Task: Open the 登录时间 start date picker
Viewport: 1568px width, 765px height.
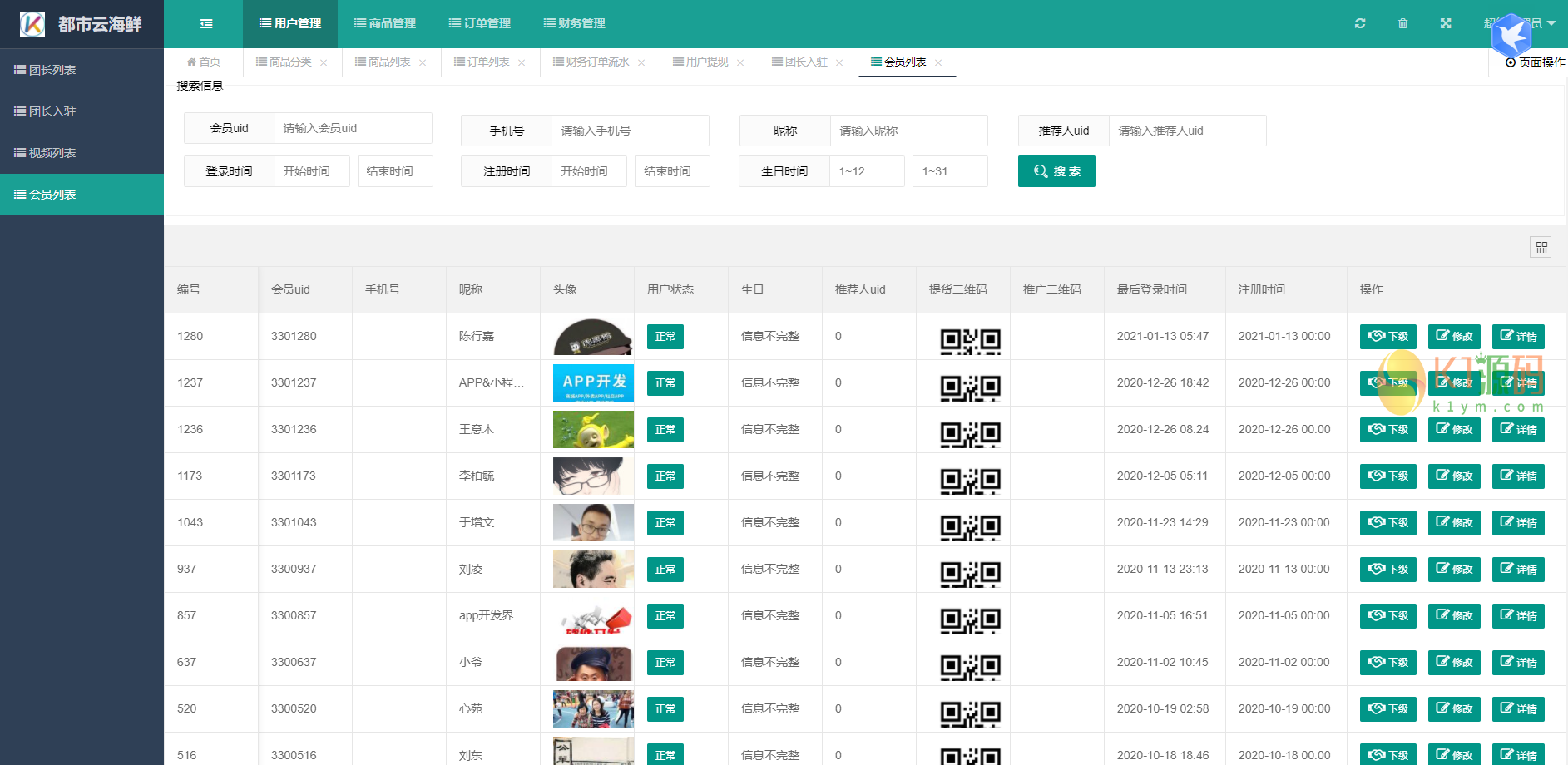Action: 312,171
